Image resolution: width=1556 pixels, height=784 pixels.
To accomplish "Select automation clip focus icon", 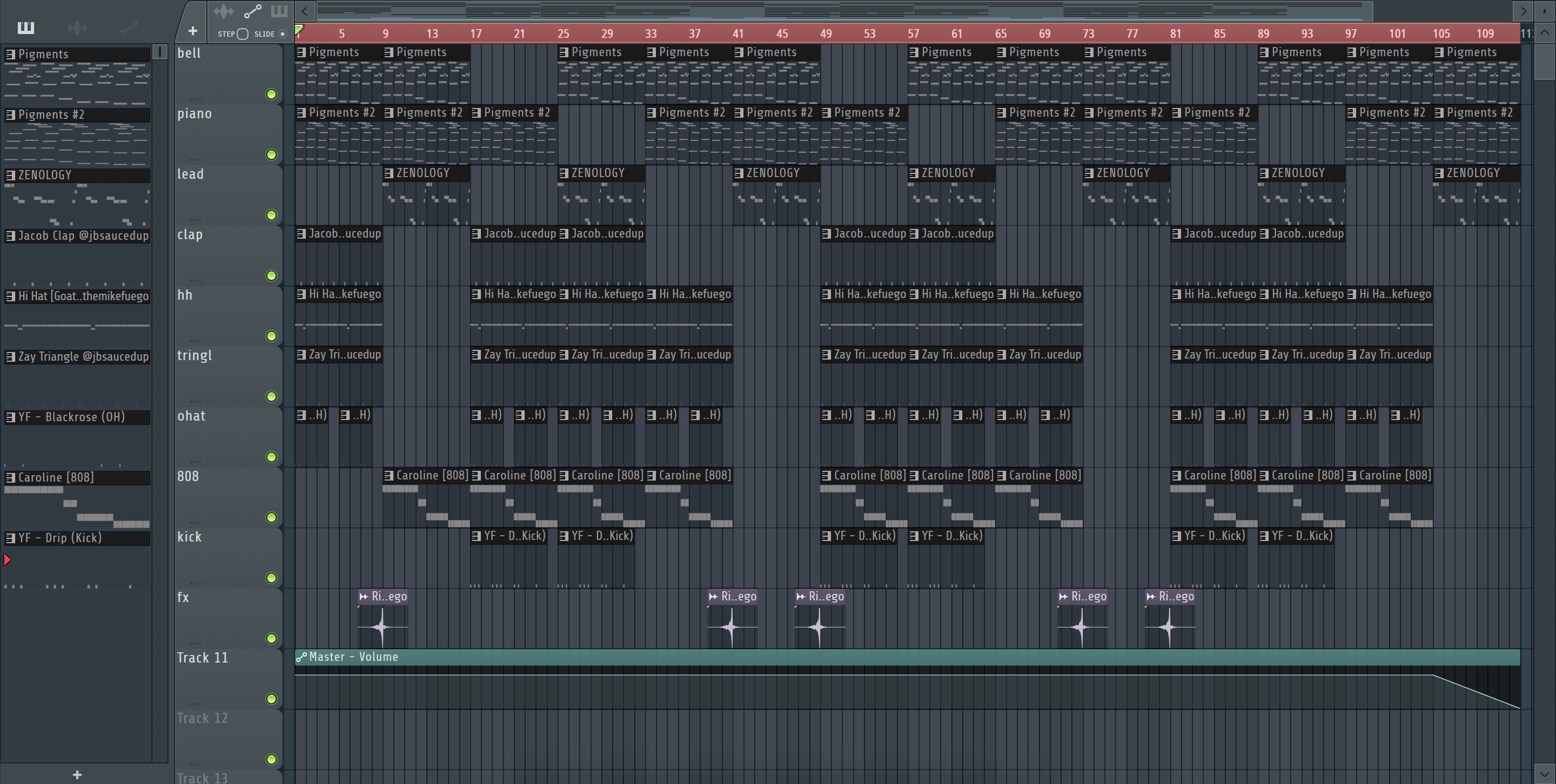I will [252, 11].
